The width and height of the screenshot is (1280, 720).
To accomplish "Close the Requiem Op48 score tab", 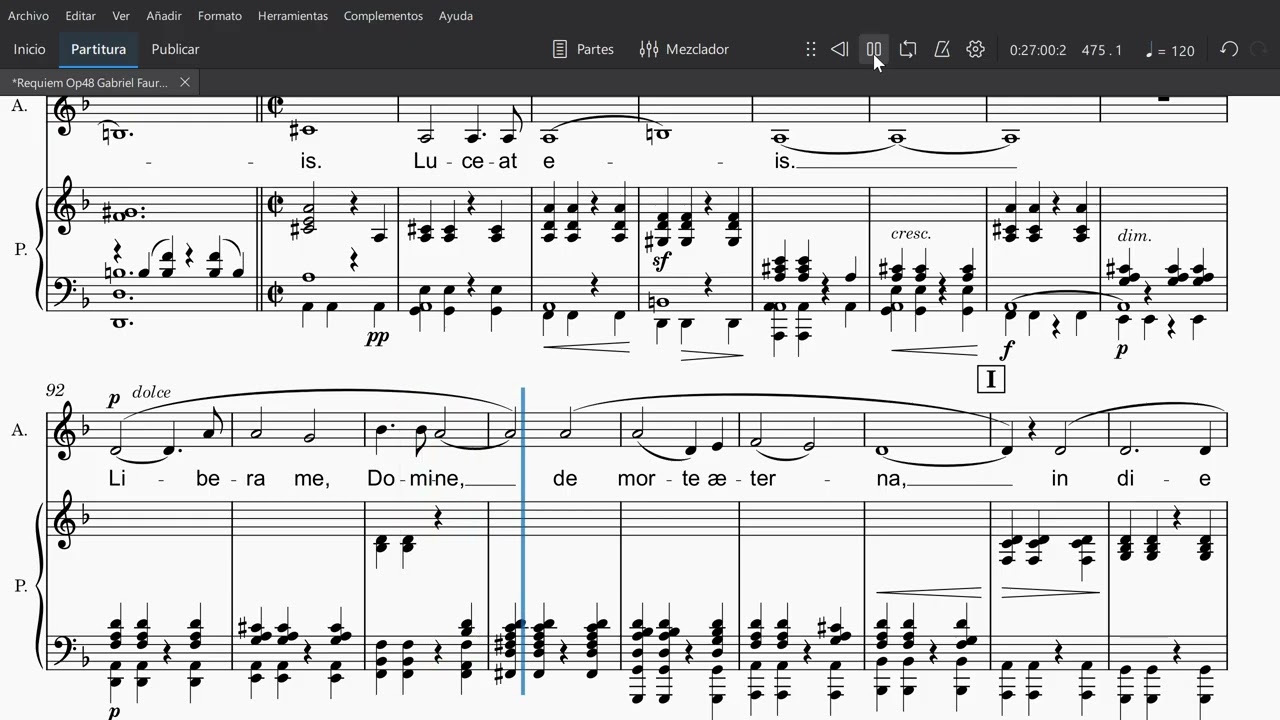I will [x=185, y=82].
